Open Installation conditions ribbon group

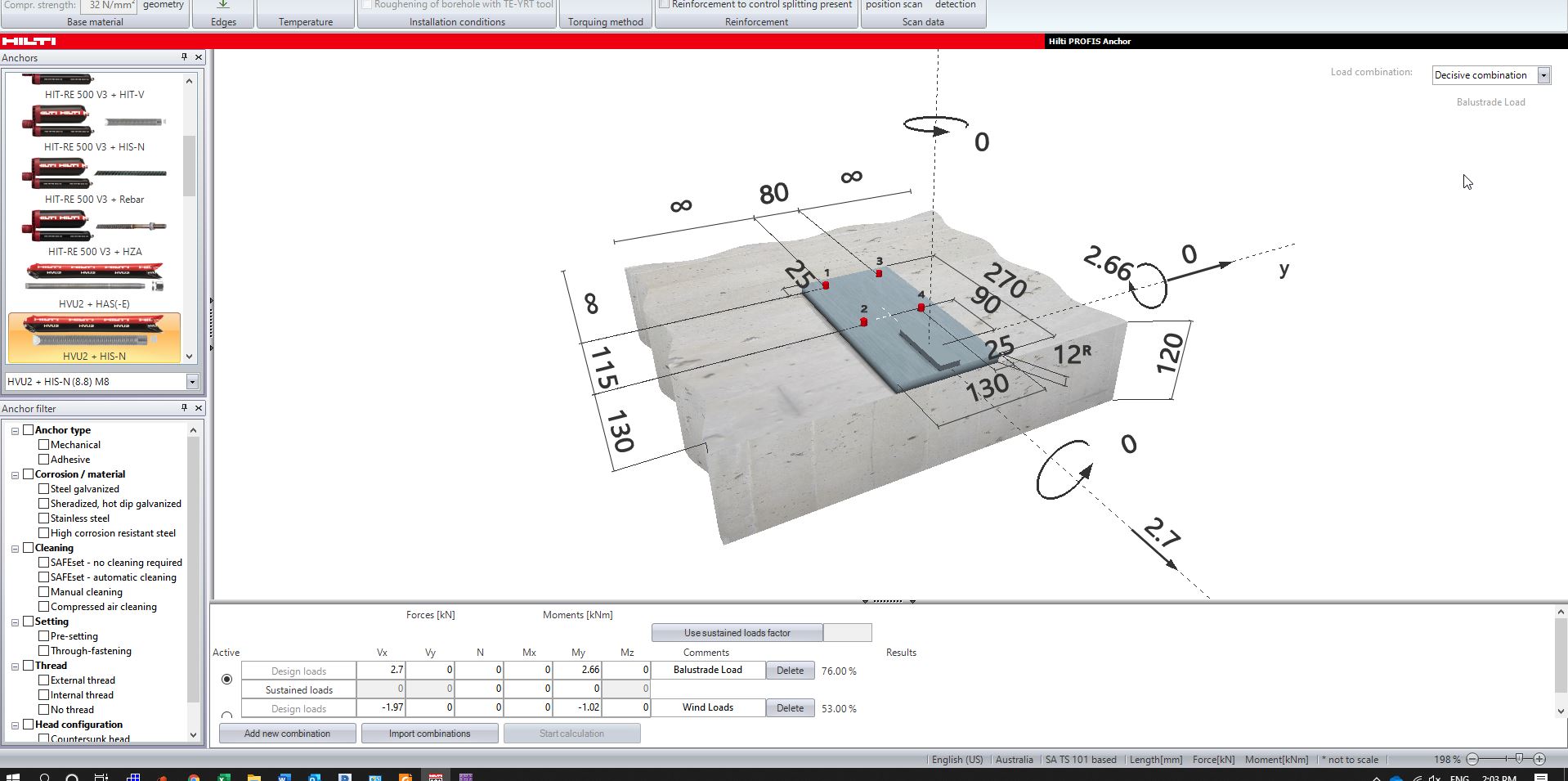coord(457,22)
